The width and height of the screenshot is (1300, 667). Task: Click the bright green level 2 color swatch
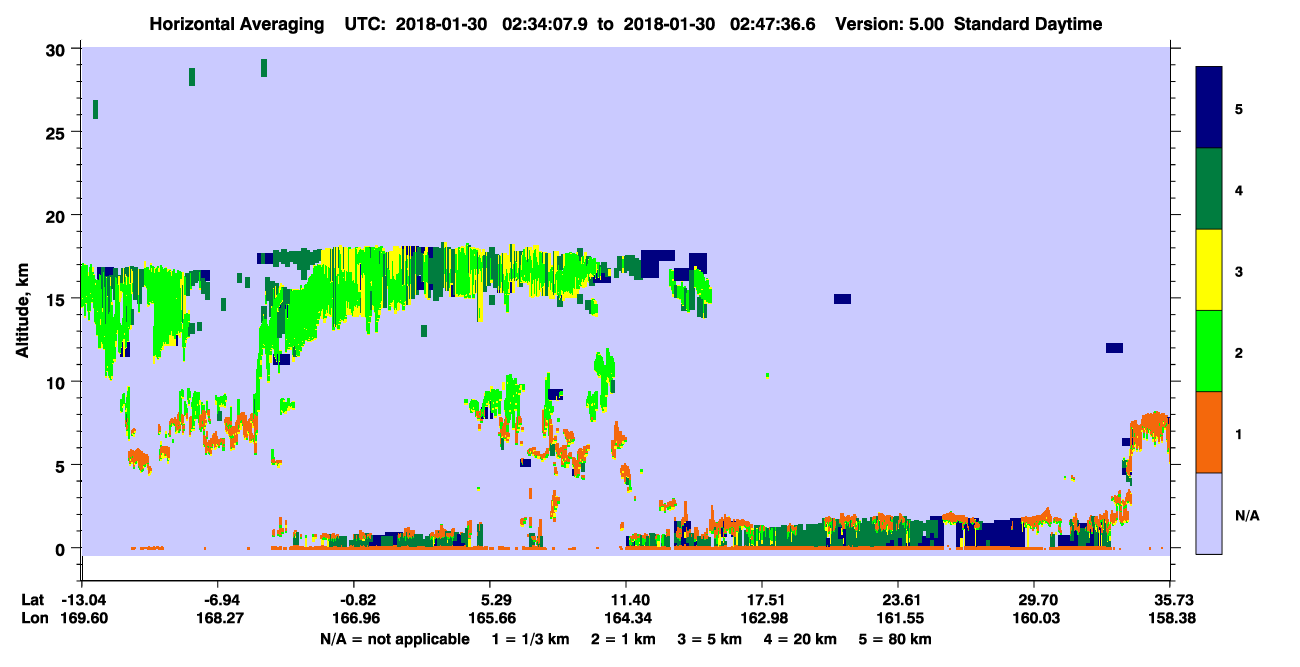[x=1209, y=351]
